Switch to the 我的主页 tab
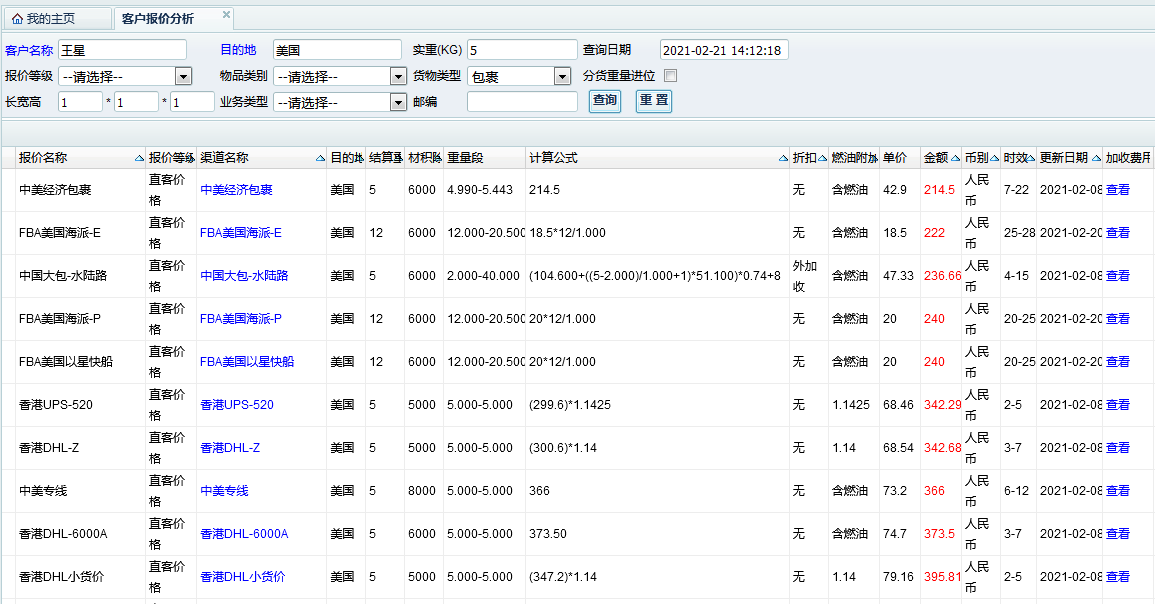This screenshot has width=1155, height=604. (x=50, y=19)
